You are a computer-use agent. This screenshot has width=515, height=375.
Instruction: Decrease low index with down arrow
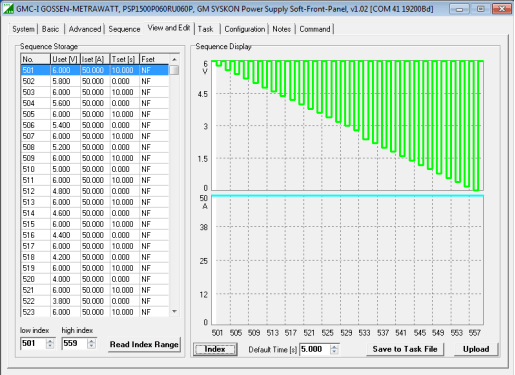click(50, 346)
